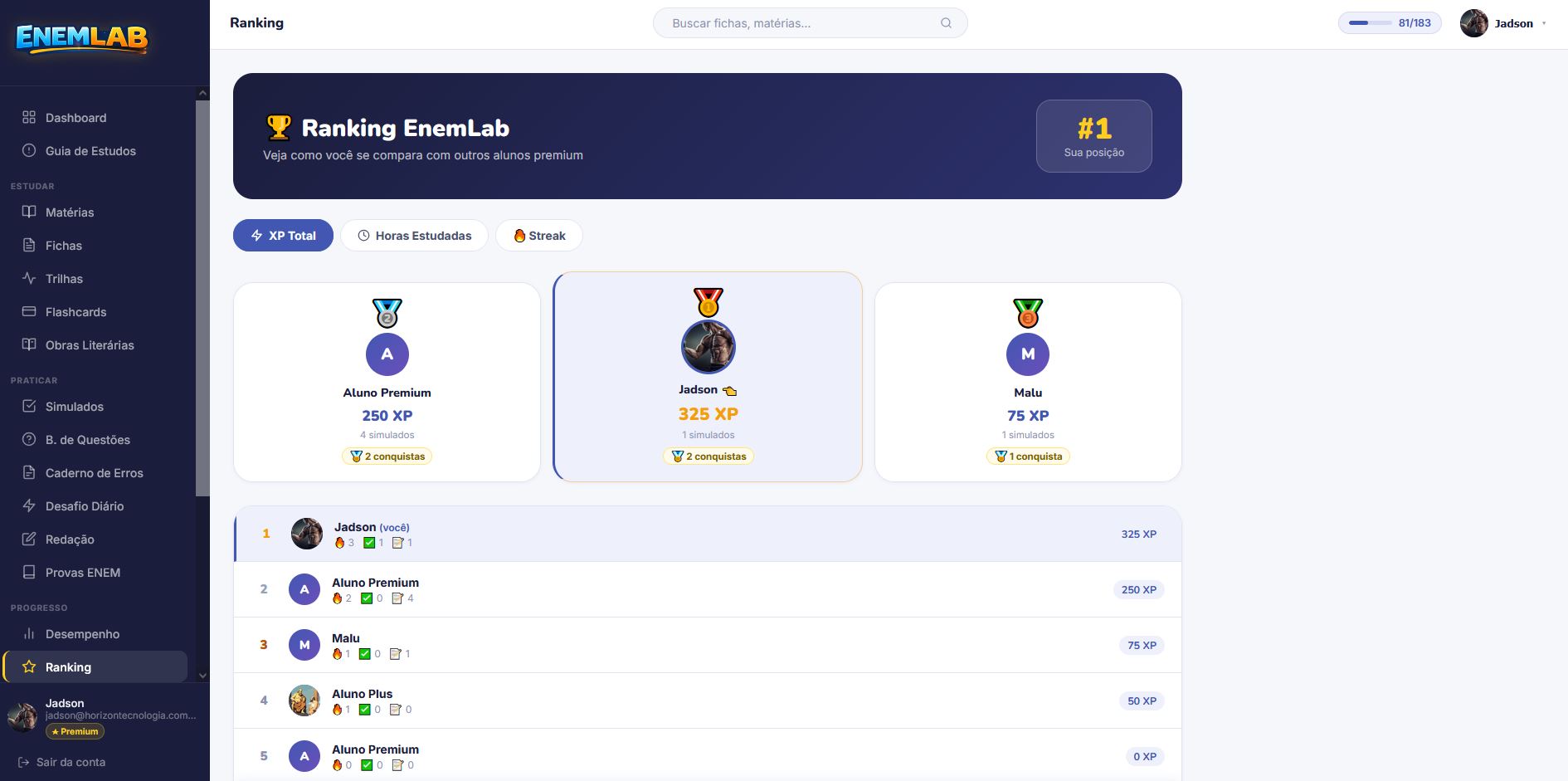The width and height of the screenshot is (1568, 781).
Task: Switch to the Horas Estudadas tab
Action: [x=415, y=236]
